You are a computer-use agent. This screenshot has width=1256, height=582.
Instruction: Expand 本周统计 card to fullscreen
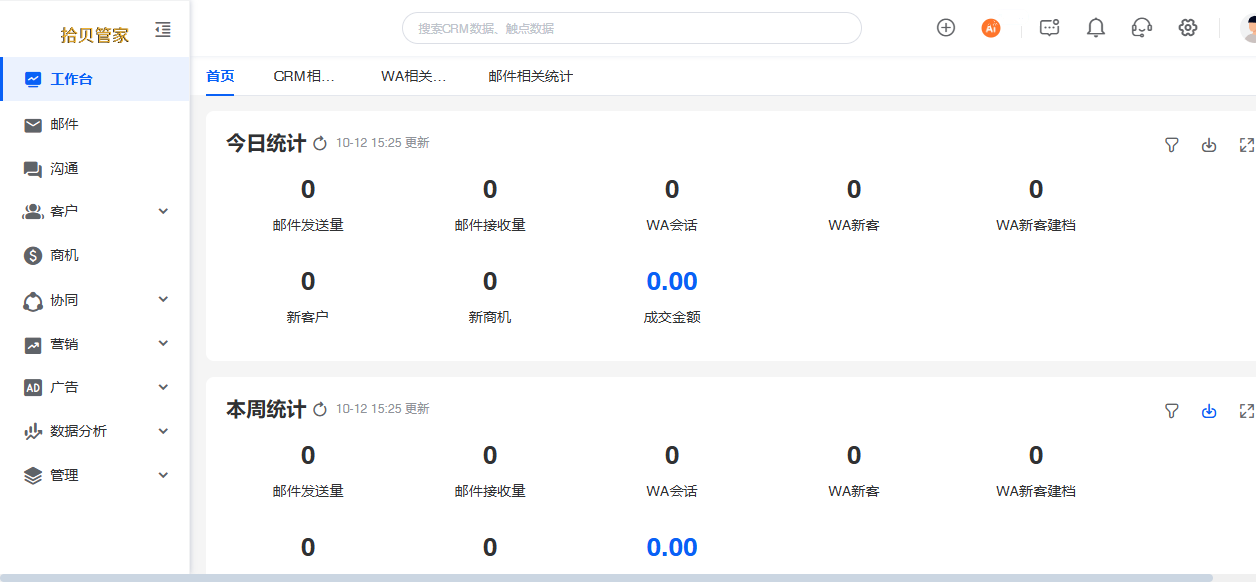point(1246,411)
